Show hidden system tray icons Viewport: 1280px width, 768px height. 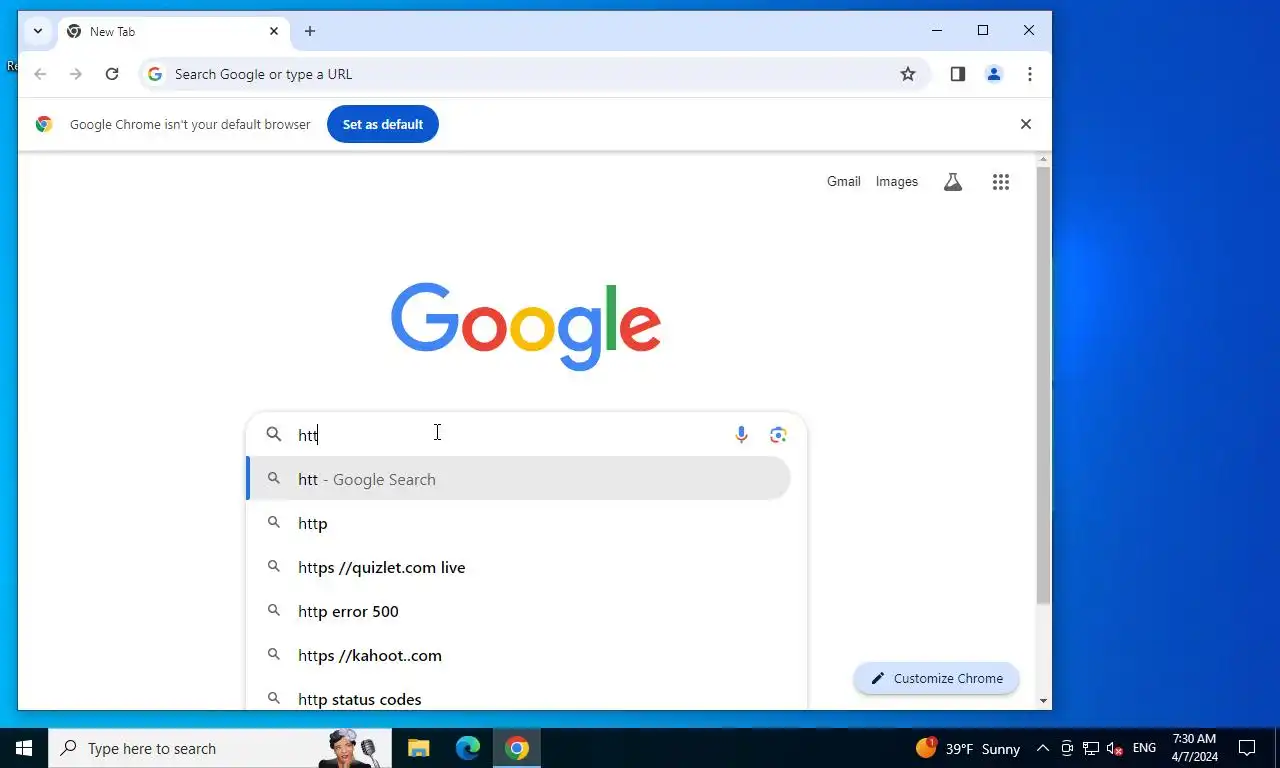[x=1043, y=748]
